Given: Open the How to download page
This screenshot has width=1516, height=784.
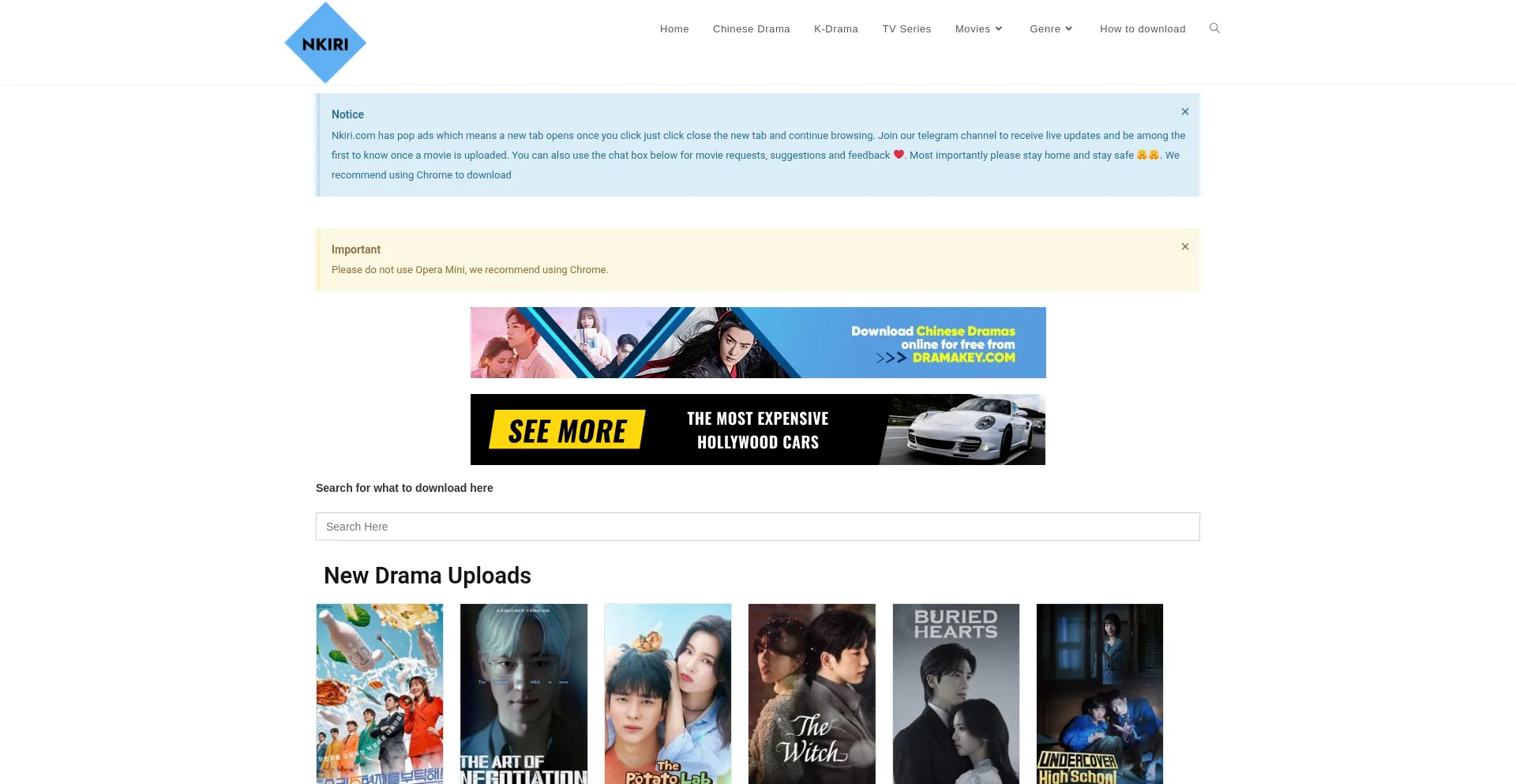Looking at the screenshot, I should [x=1143, y=29].
